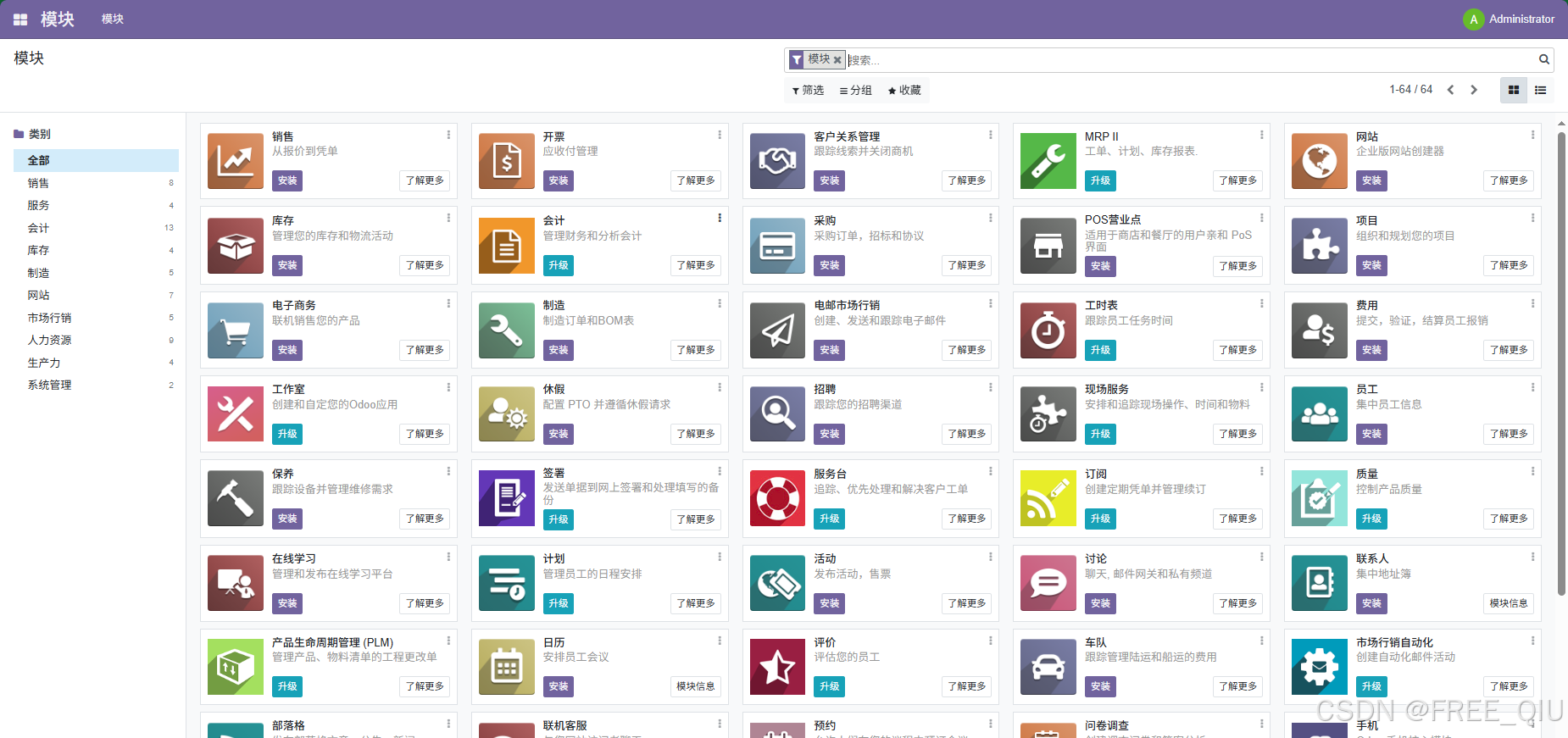Screen dimensions: 1568x738
Task: Click the 采购 credit card icon
Action: tap(777, 246)
